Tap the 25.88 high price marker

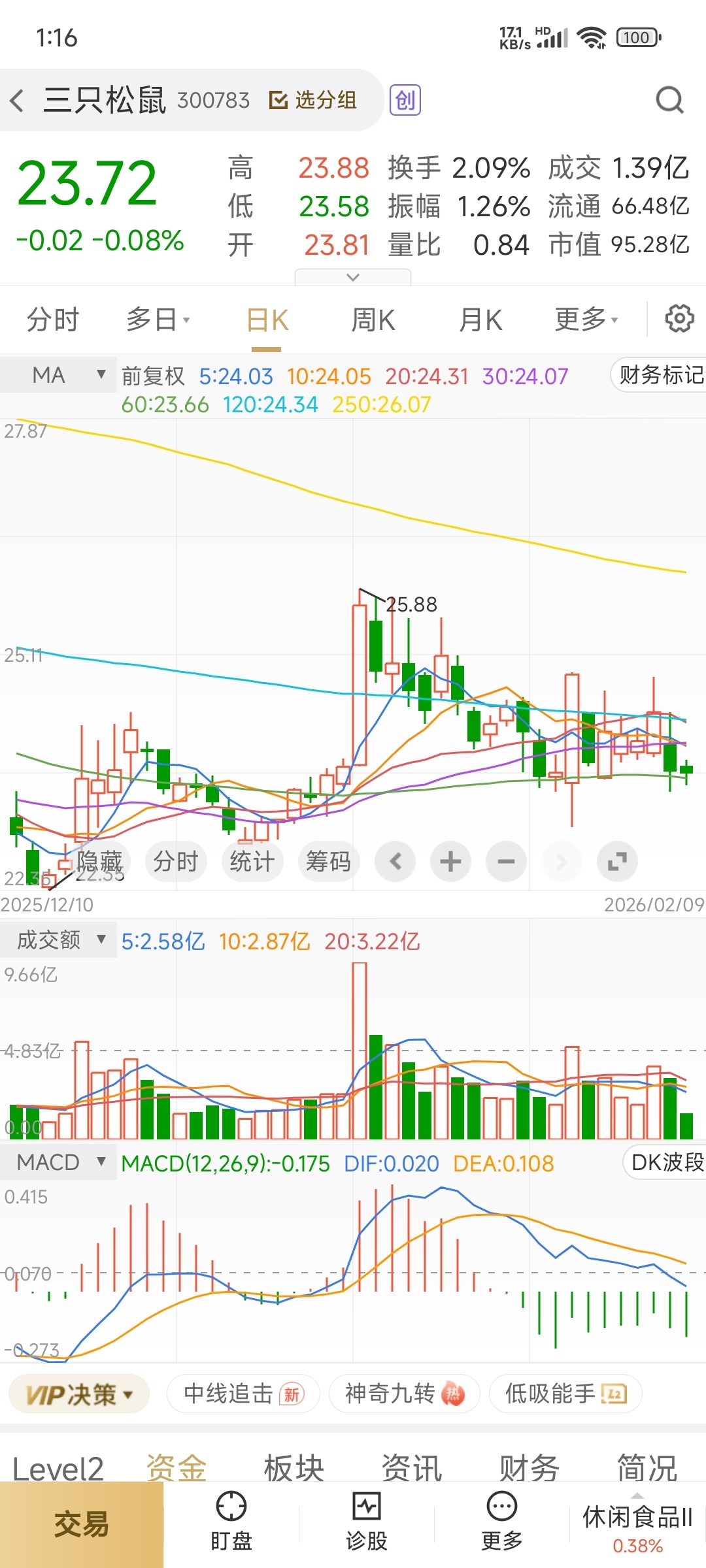click(411, 604)
